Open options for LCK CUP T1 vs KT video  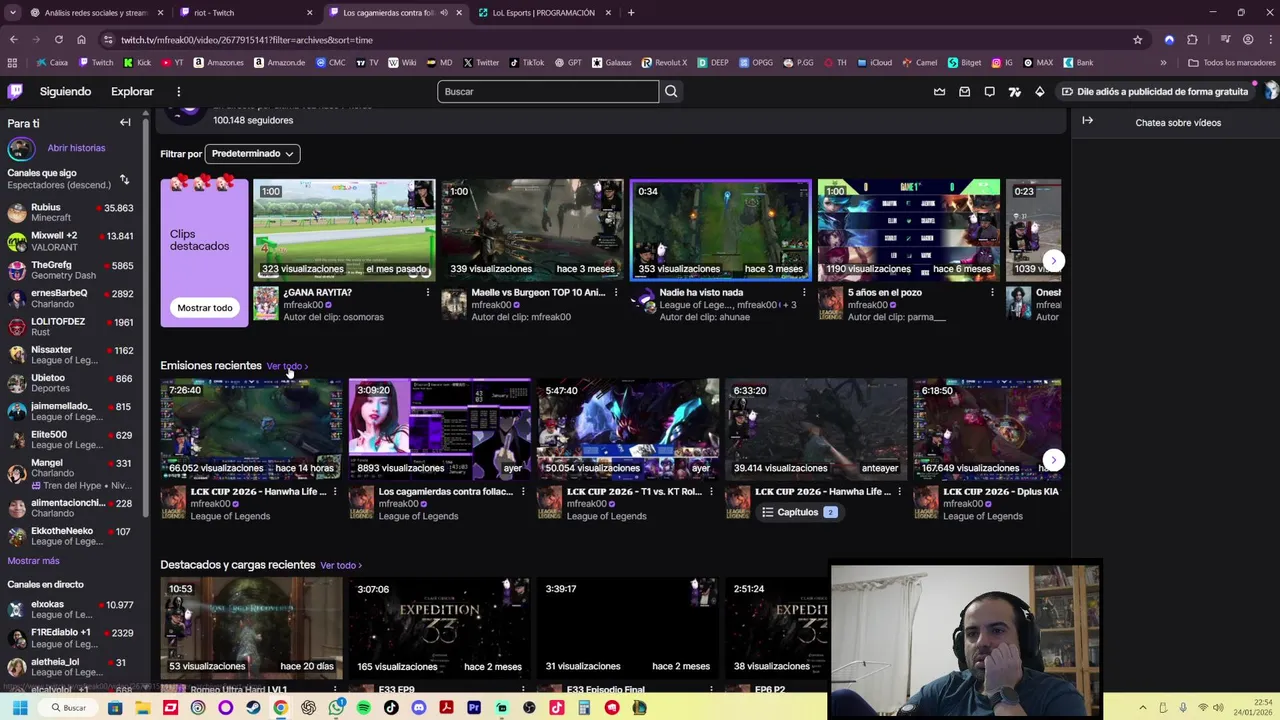710,491
